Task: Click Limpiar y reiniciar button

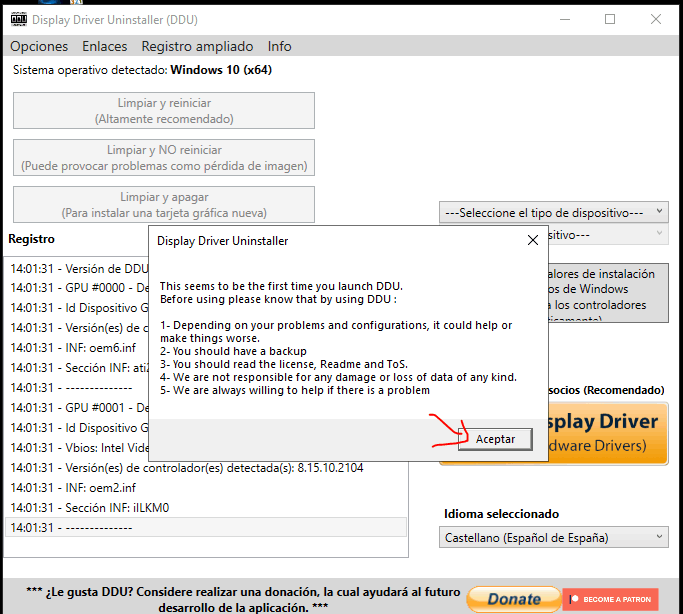Action: (x=164, y=111)
